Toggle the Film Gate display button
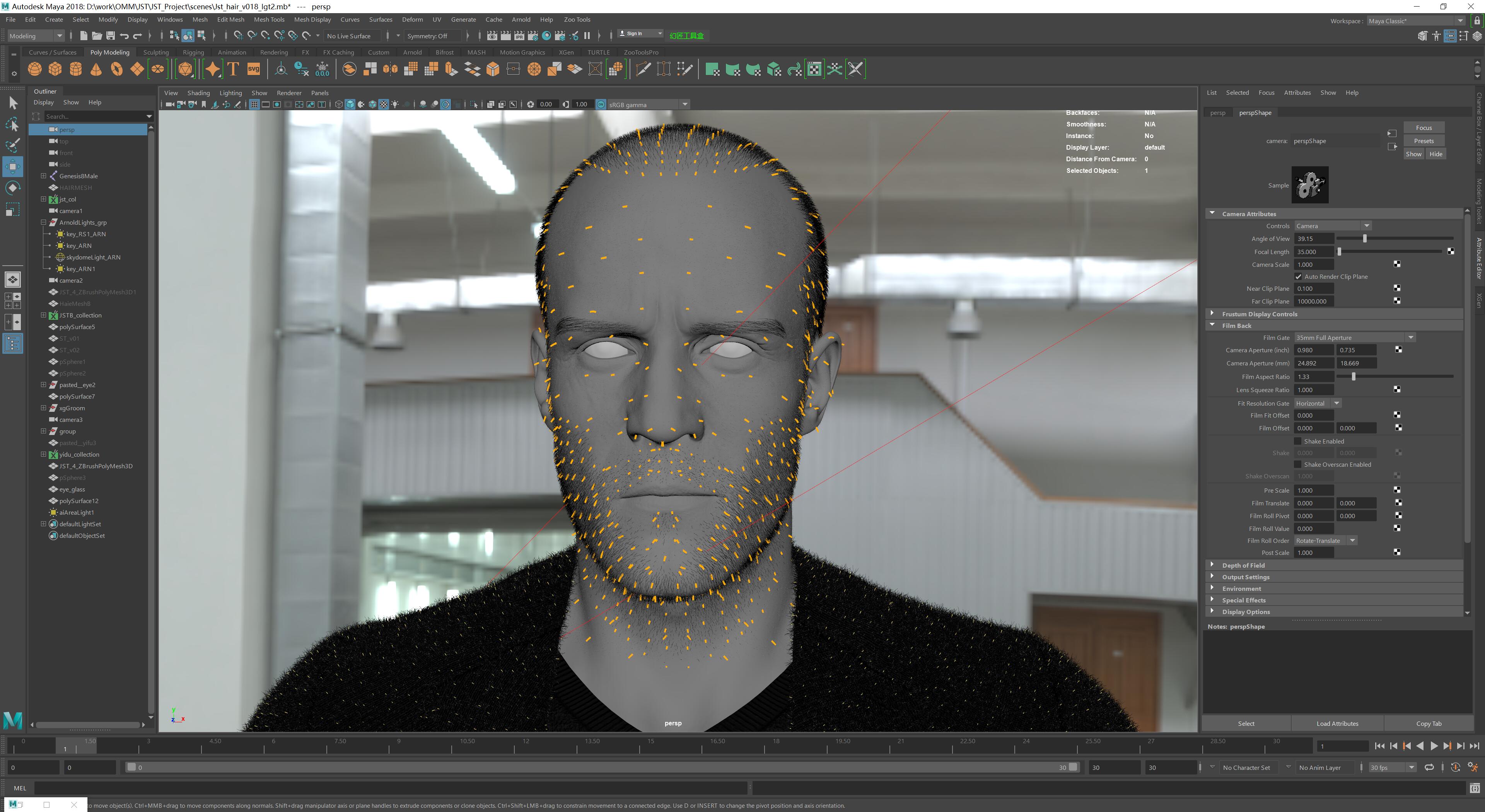The image size is (1485, 812). tap(265, 104)
